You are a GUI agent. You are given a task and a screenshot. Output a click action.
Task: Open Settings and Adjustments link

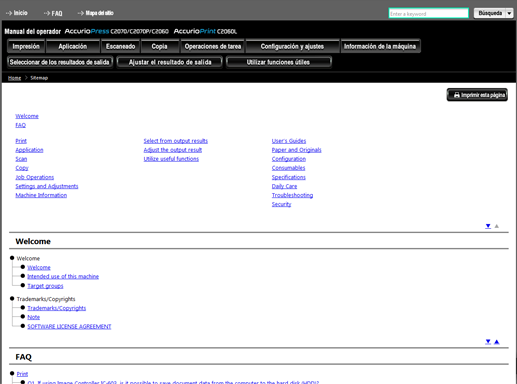47,186
